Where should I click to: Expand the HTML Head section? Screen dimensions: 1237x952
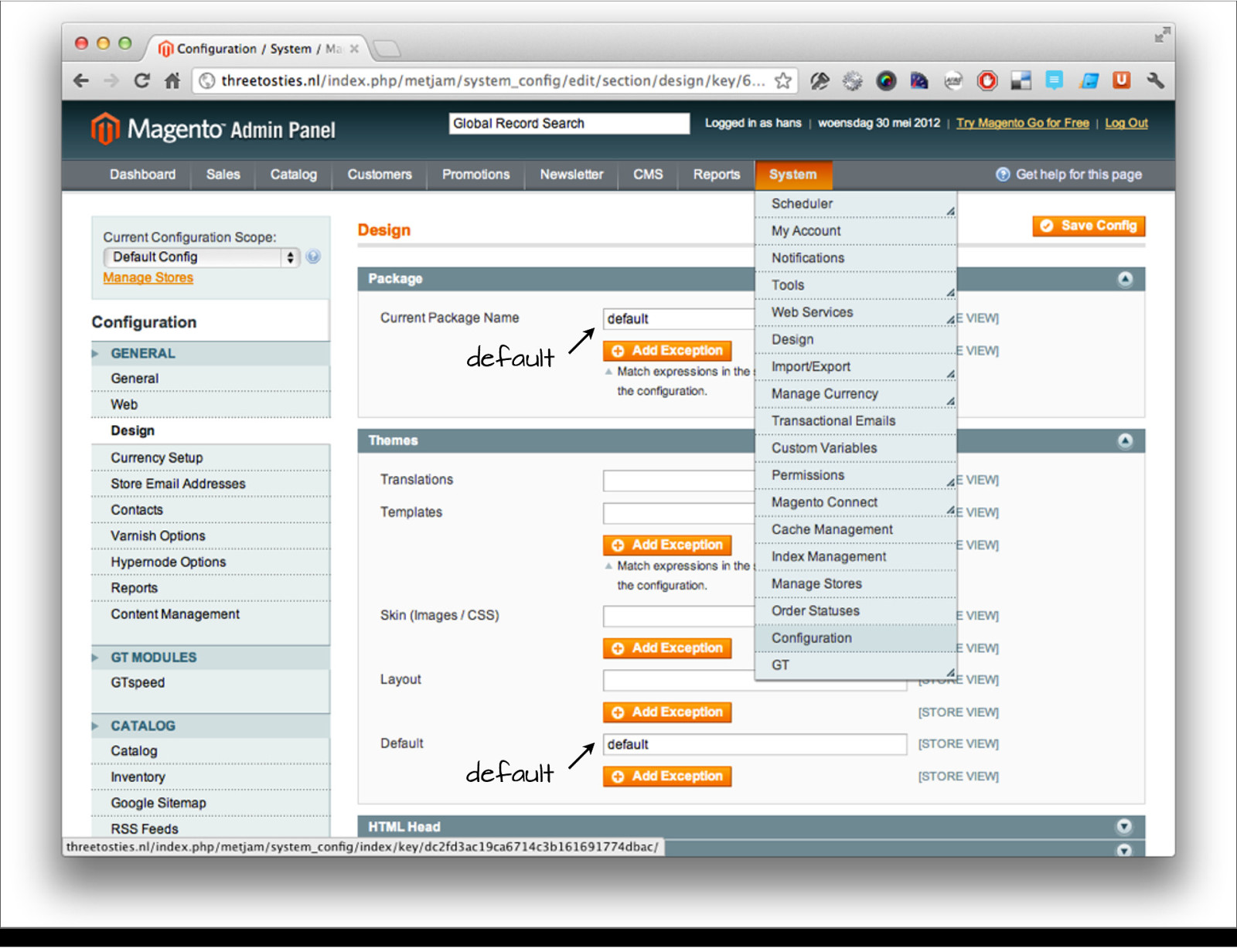coord(1124,827)
